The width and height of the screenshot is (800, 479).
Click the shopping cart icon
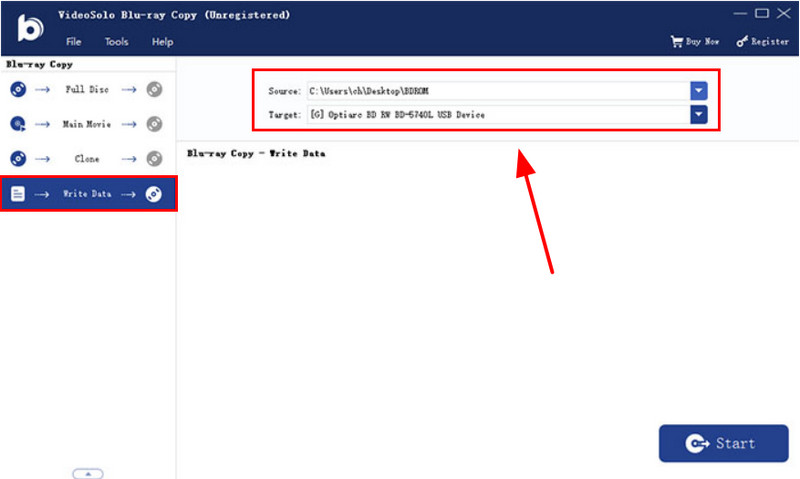tap(677, 41)
